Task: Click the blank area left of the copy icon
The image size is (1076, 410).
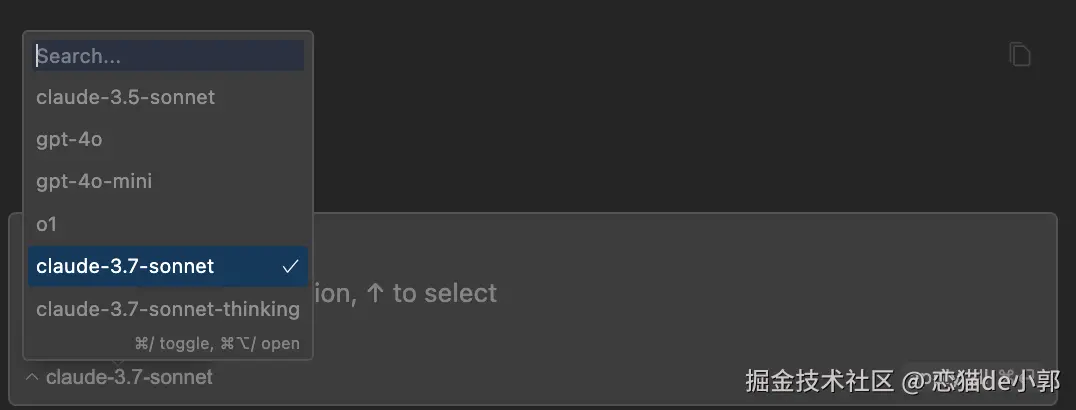Action: (x=900, y=55)
